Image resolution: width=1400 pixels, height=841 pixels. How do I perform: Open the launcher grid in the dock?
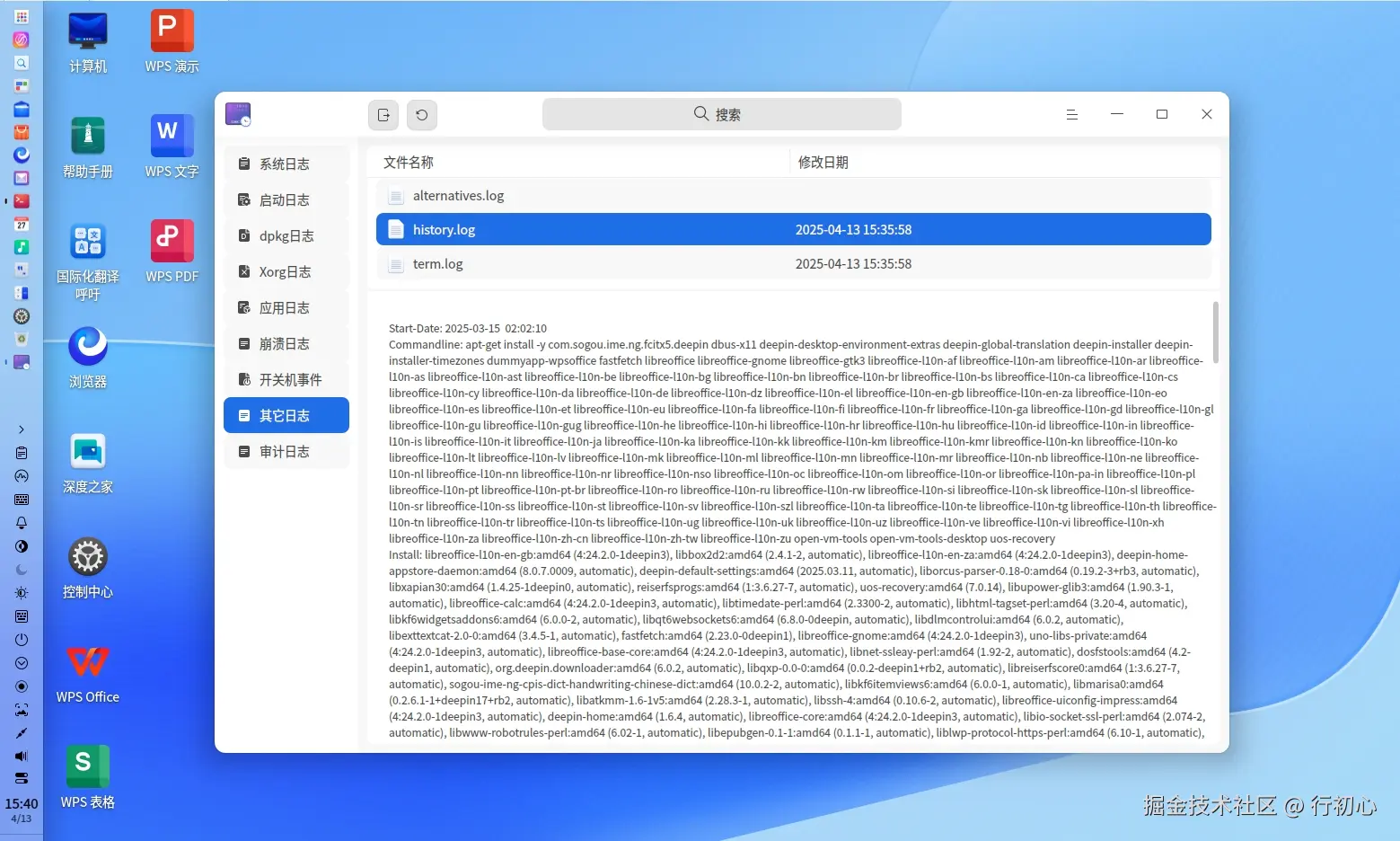pos(22,16)
